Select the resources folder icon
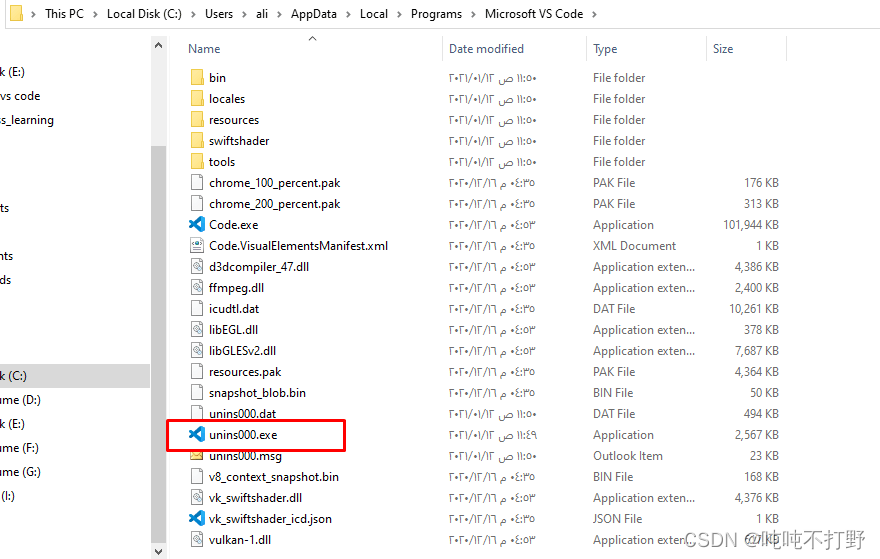This screenshot has height=559, width=880. coord(197,120)
